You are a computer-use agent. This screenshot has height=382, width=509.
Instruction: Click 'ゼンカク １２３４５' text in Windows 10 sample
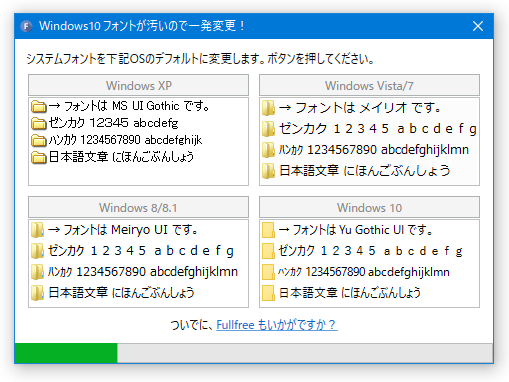point(327,251)
